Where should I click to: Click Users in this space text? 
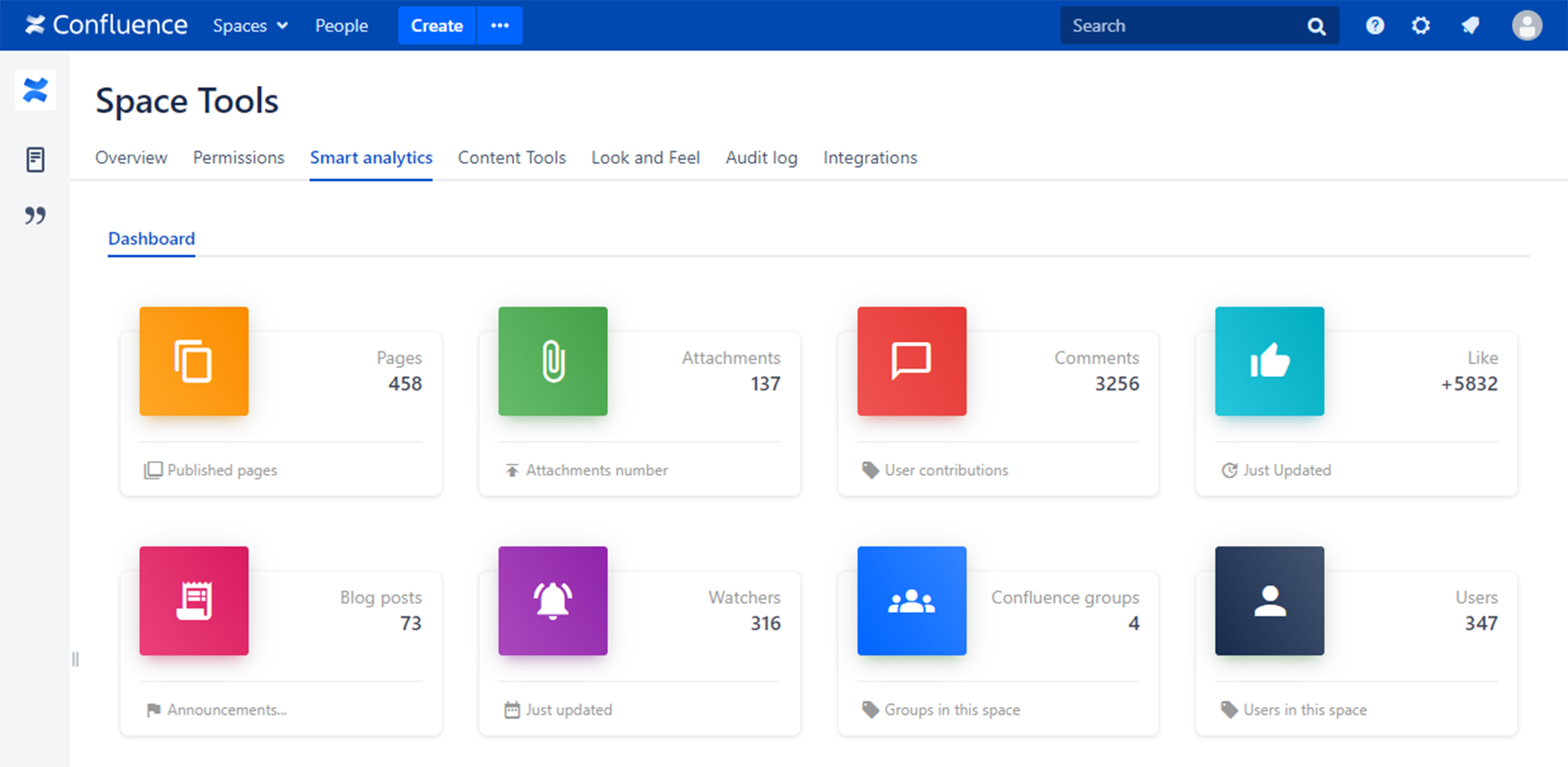tap(1305, 710)
